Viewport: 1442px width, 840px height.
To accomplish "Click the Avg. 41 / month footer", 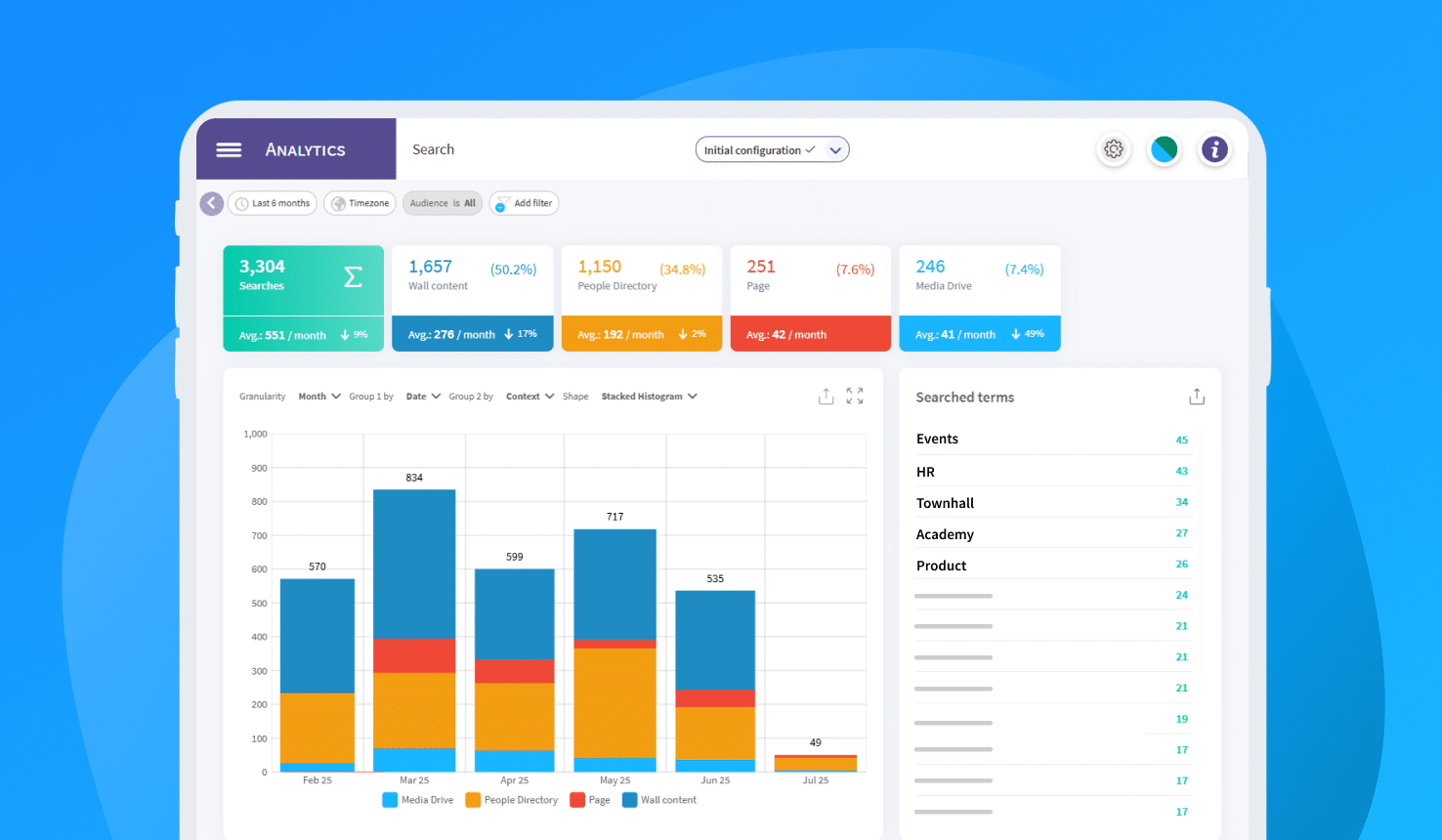I will click(980, 334).
